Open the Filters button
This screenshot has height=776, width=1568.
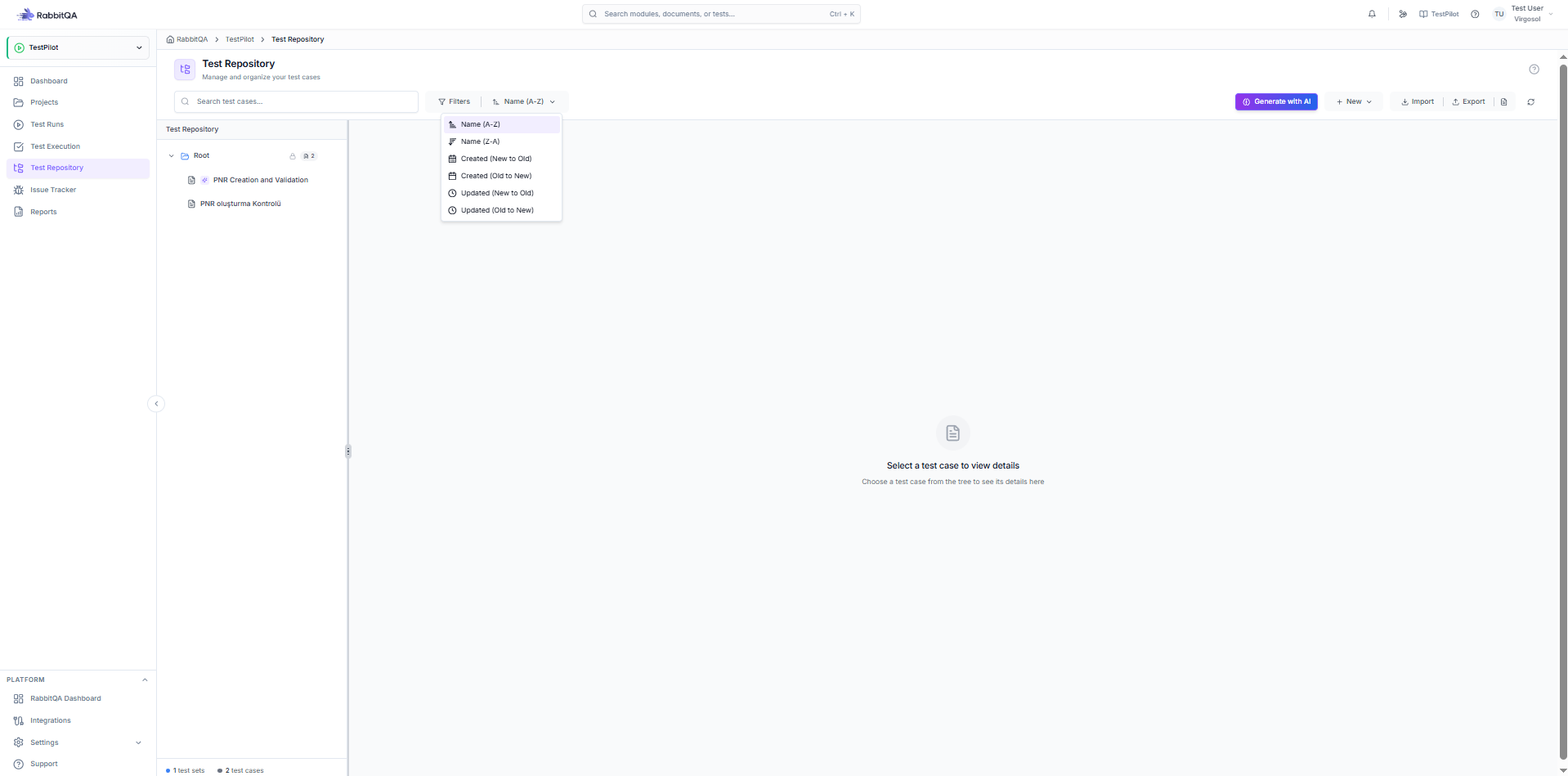[x=455, y=101]
